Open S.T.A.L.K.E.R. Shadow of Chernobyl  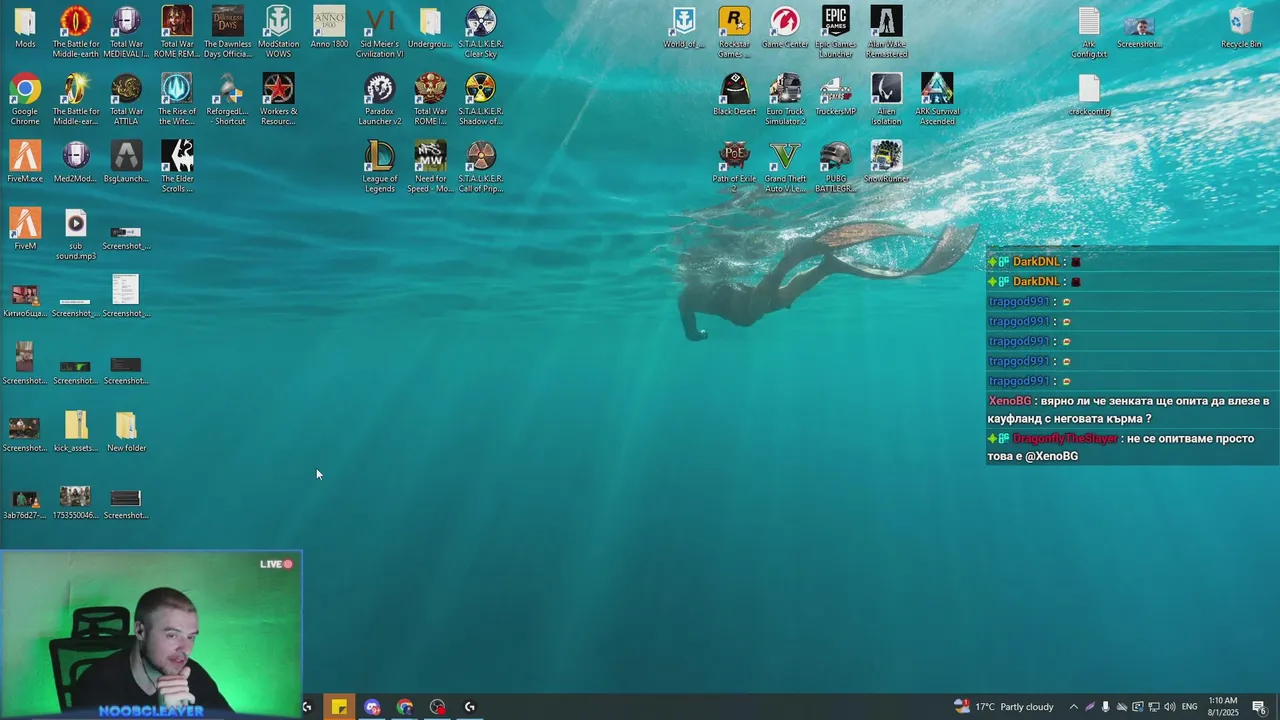pyautogui.click(x=481, y=99)
